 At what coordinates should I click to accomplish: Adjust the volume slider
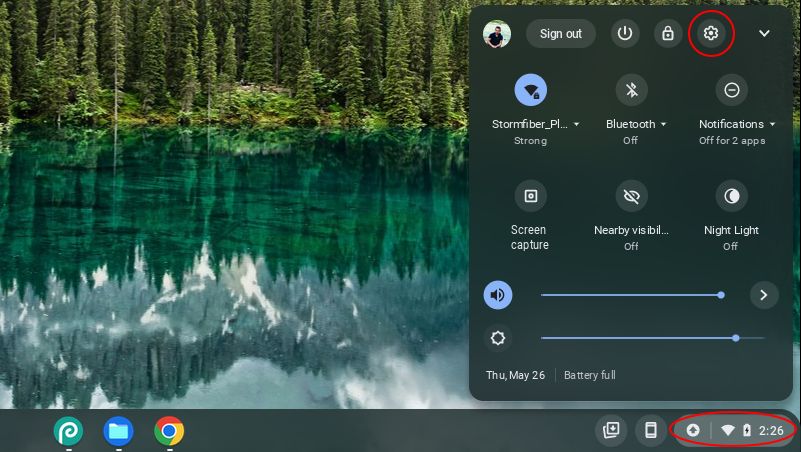coord(631,295)
